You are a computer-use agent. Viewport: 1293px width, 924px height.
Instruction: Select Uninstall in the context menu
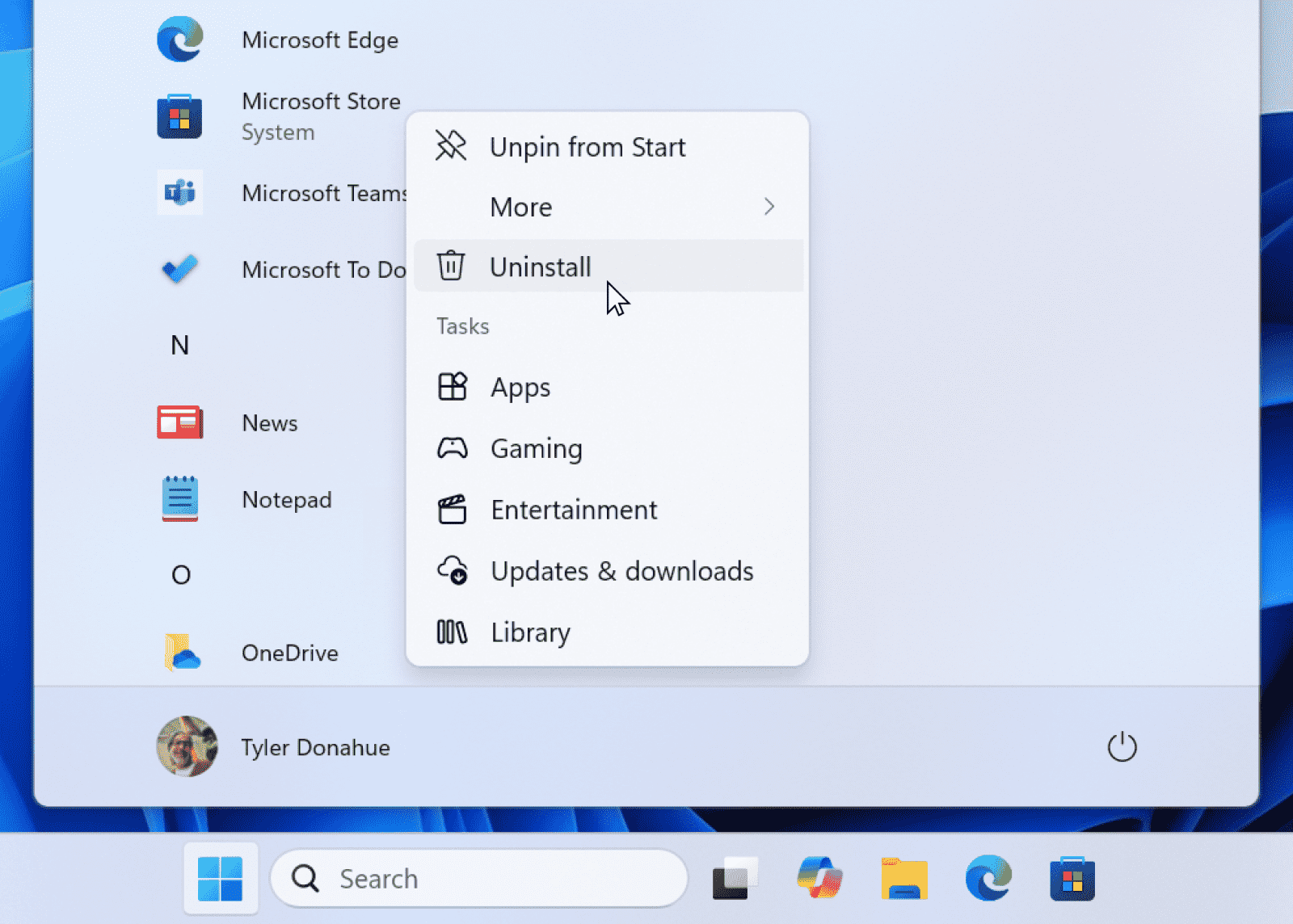[540, 267]
